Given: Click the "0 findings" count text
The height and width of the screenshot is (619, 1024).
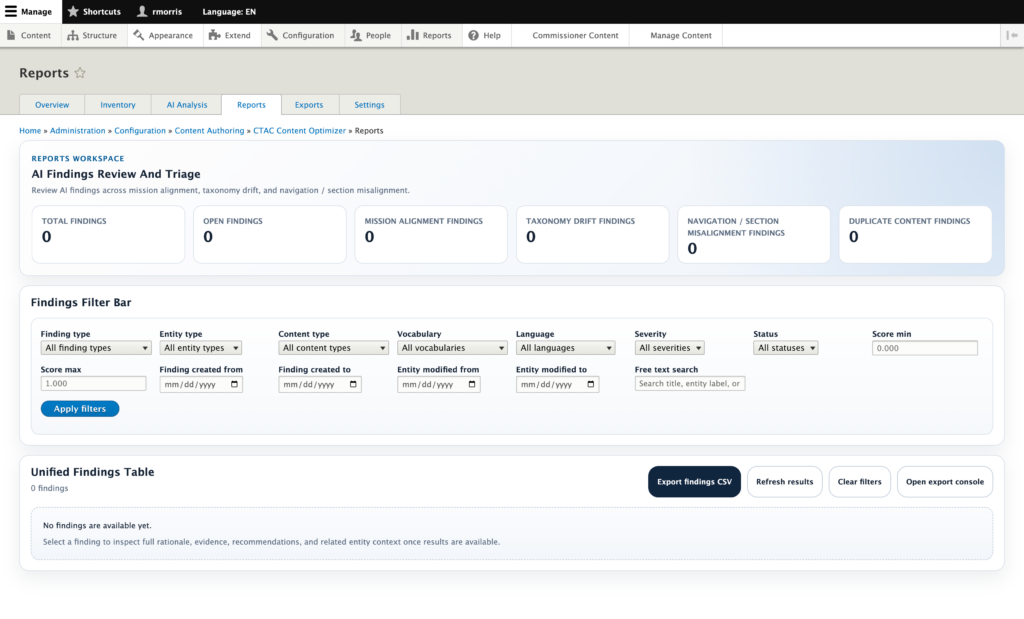Looking at the screenshot, I should click(49, 488).
